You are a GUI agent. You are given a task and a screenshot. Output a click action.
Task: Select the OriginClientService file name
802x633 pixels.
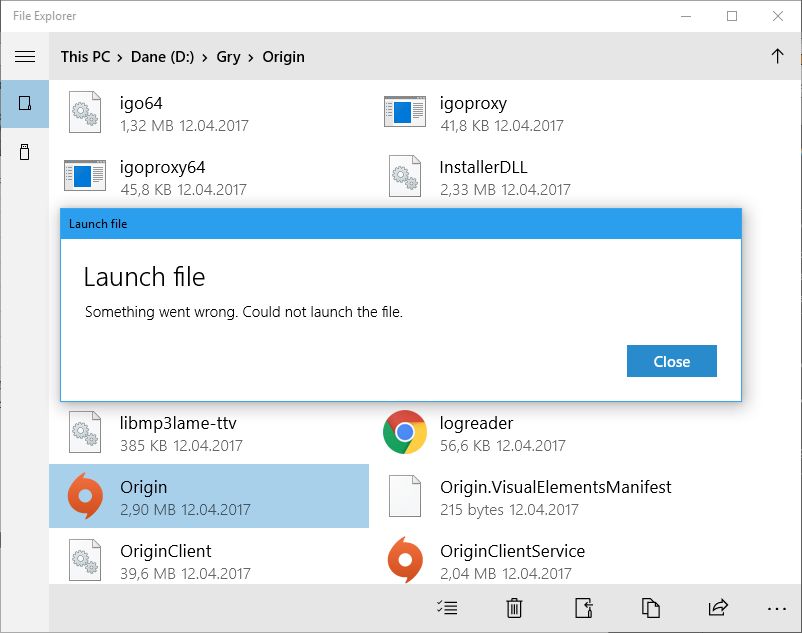point(513,551)
